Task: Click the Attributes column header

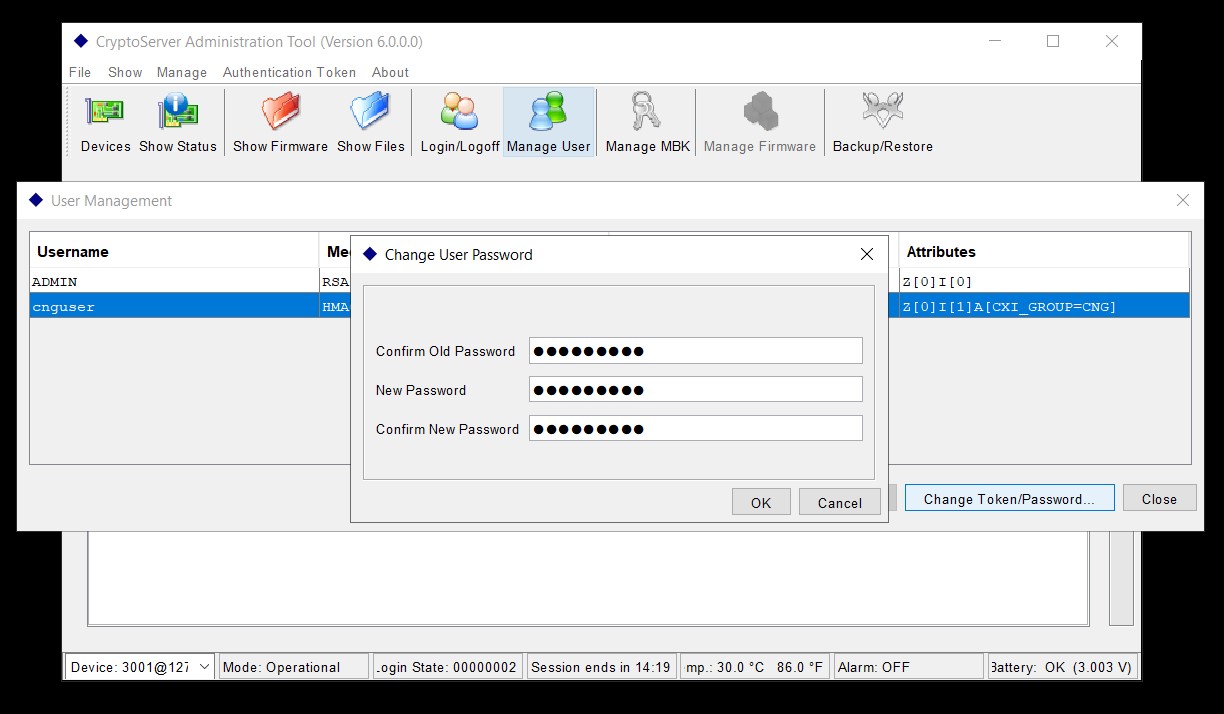Action: 1045,251
